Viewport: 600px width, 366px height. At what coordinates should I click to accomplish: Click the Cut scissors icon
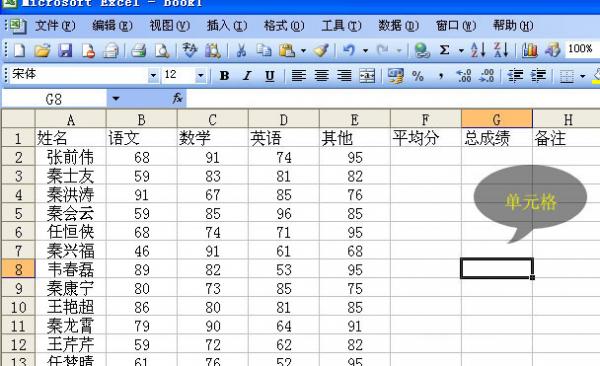pyautogui.click(x=241, y=50)
